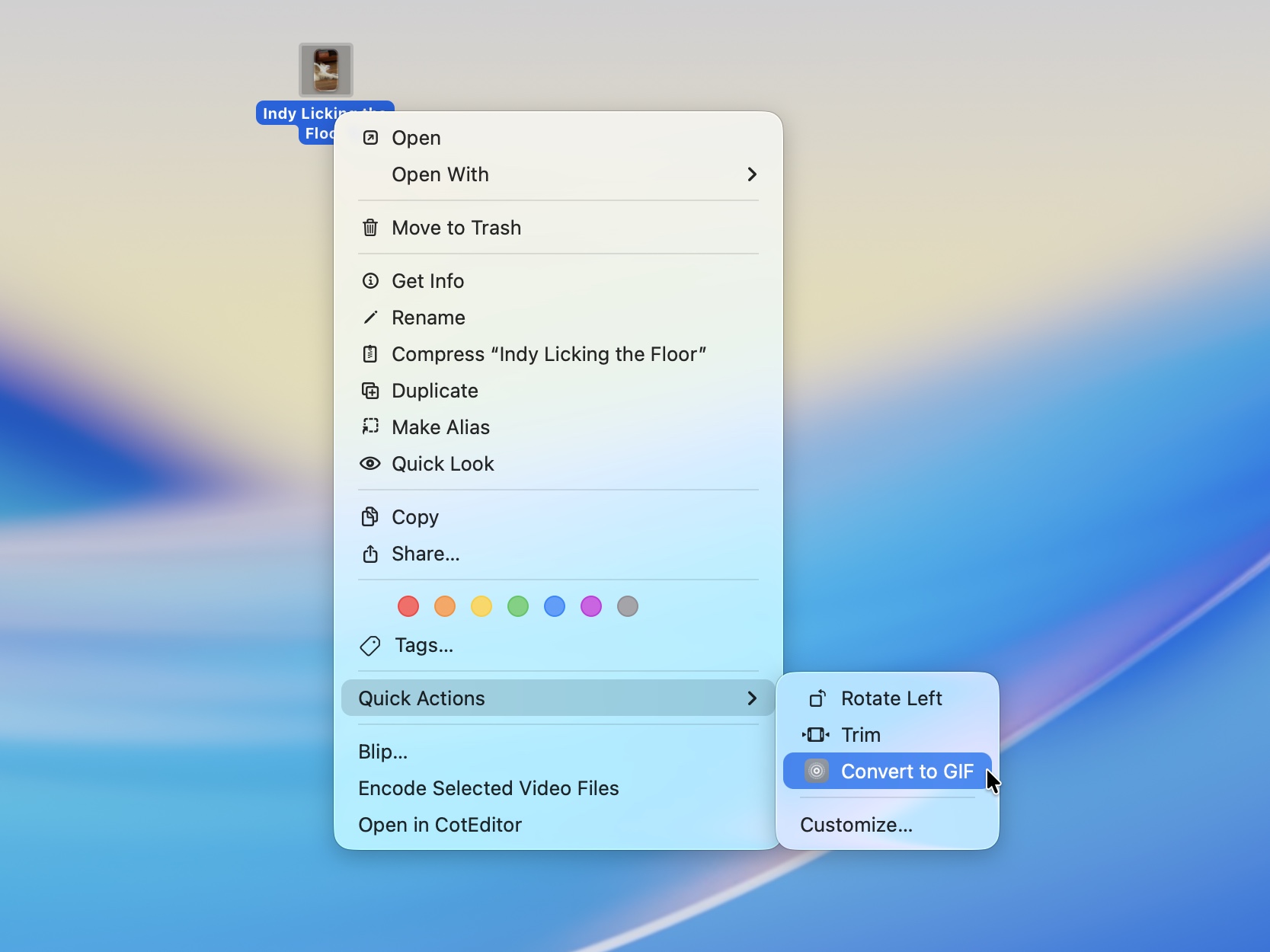Expand the Quick Actions submenu chevron
Screen dimensions: 1270x952
click(x=752, y=698)
